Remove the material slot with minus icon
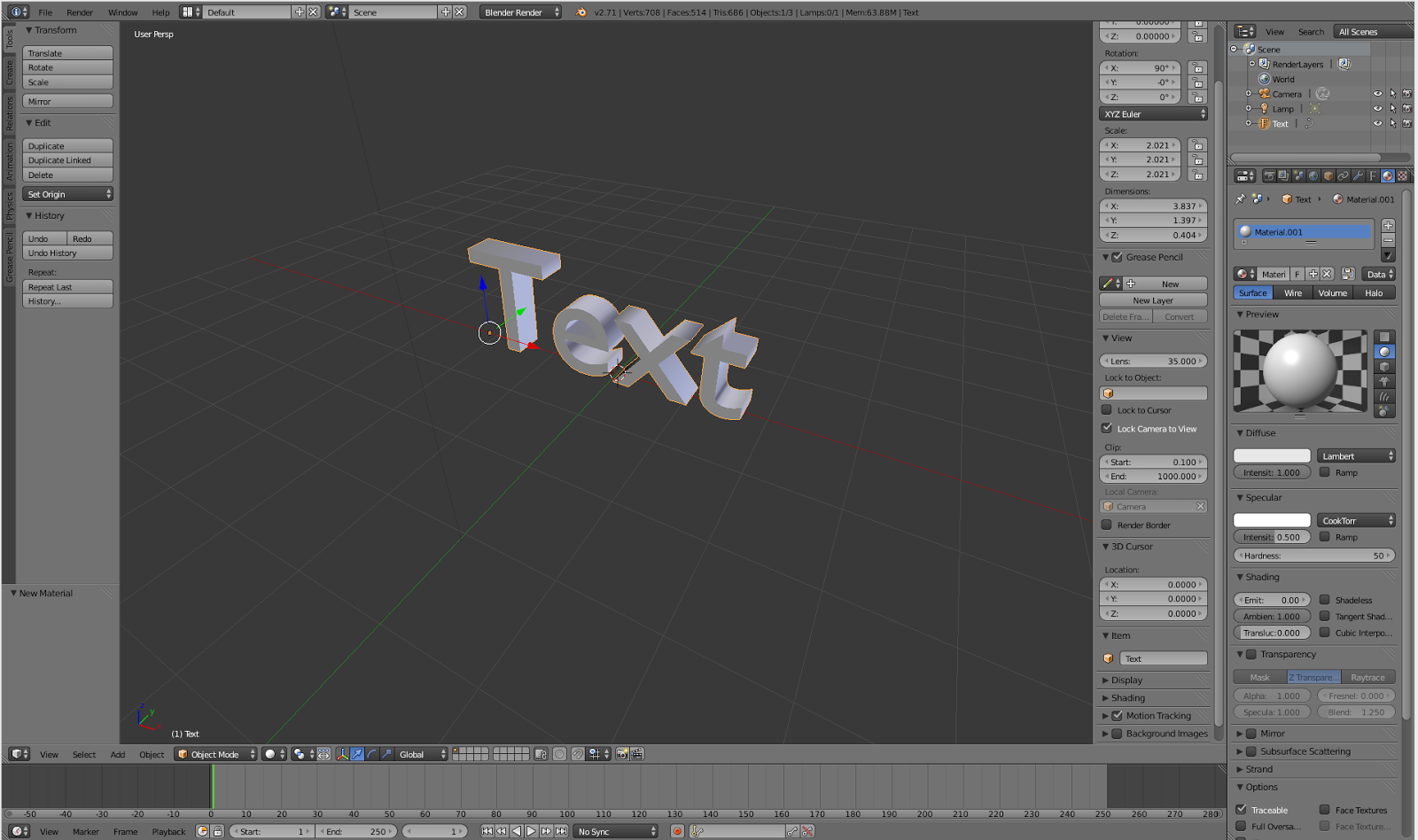The height and width of the screenshot is (840, 1418). (1388, 240)
